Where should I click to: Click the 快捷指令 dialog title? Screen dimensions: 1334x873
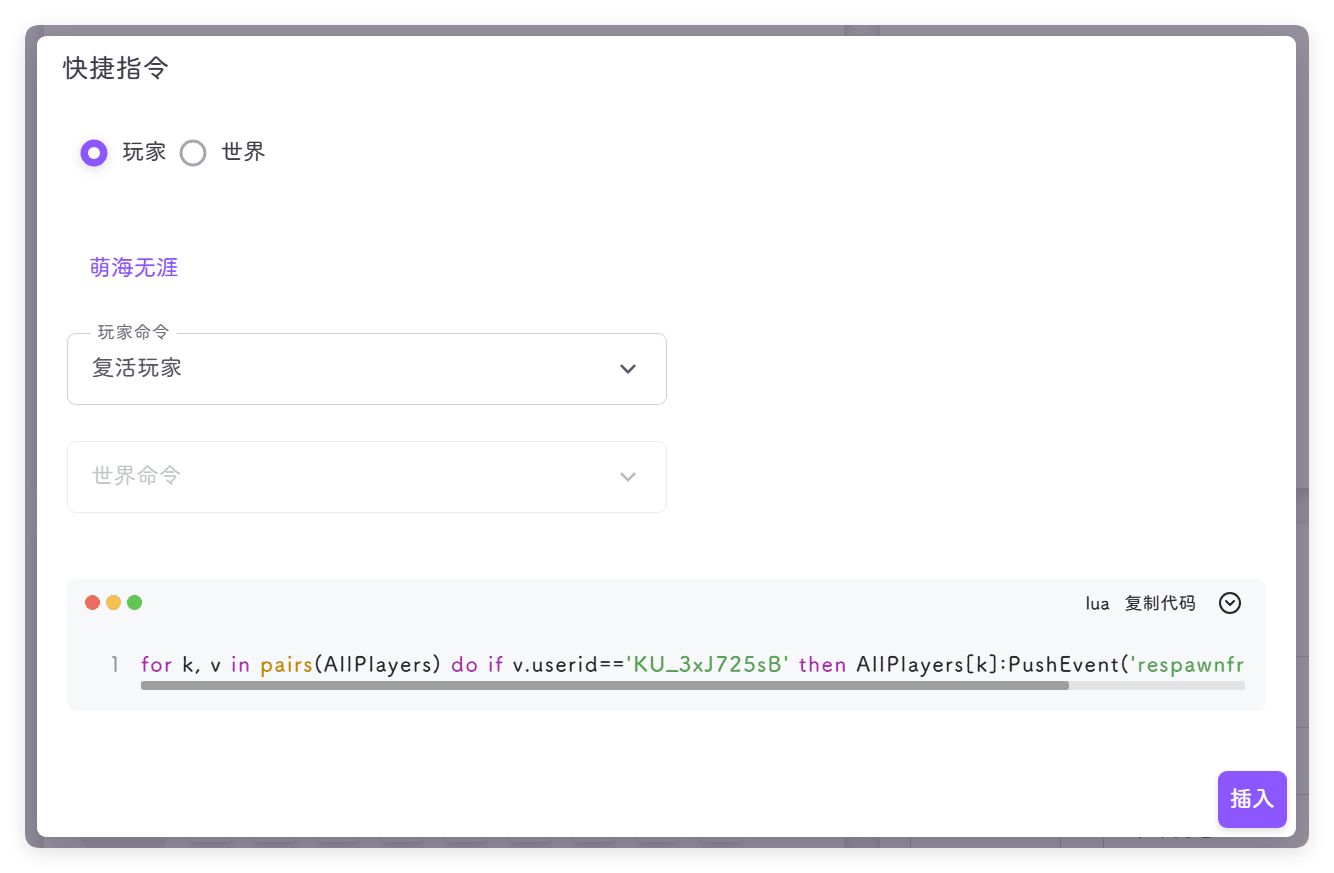coord(116,68)
